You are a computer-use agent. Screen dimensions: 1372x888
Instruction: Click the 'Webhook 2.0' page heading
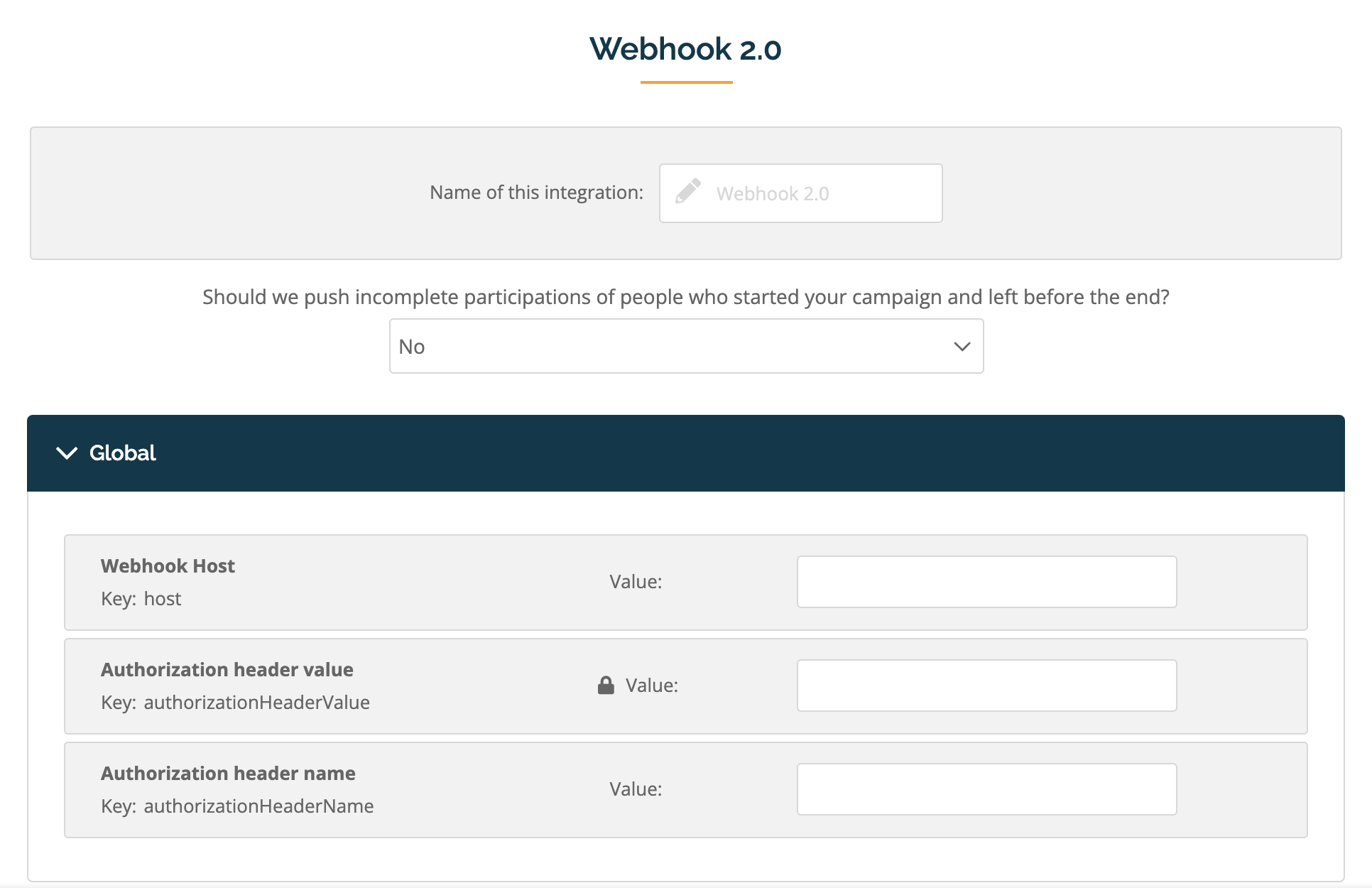[x=685, y=49]
